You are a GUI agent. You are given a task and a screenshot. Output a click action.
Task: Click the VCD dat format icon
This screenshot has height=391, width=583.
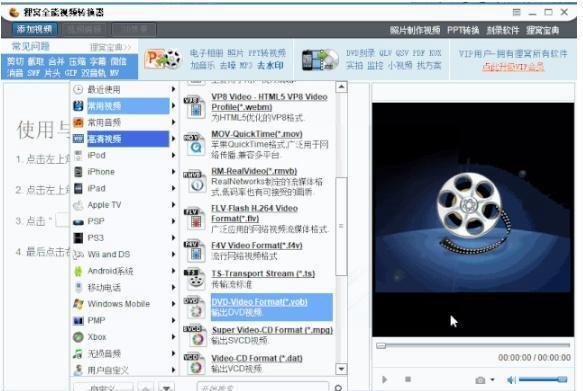coord(194,364)
